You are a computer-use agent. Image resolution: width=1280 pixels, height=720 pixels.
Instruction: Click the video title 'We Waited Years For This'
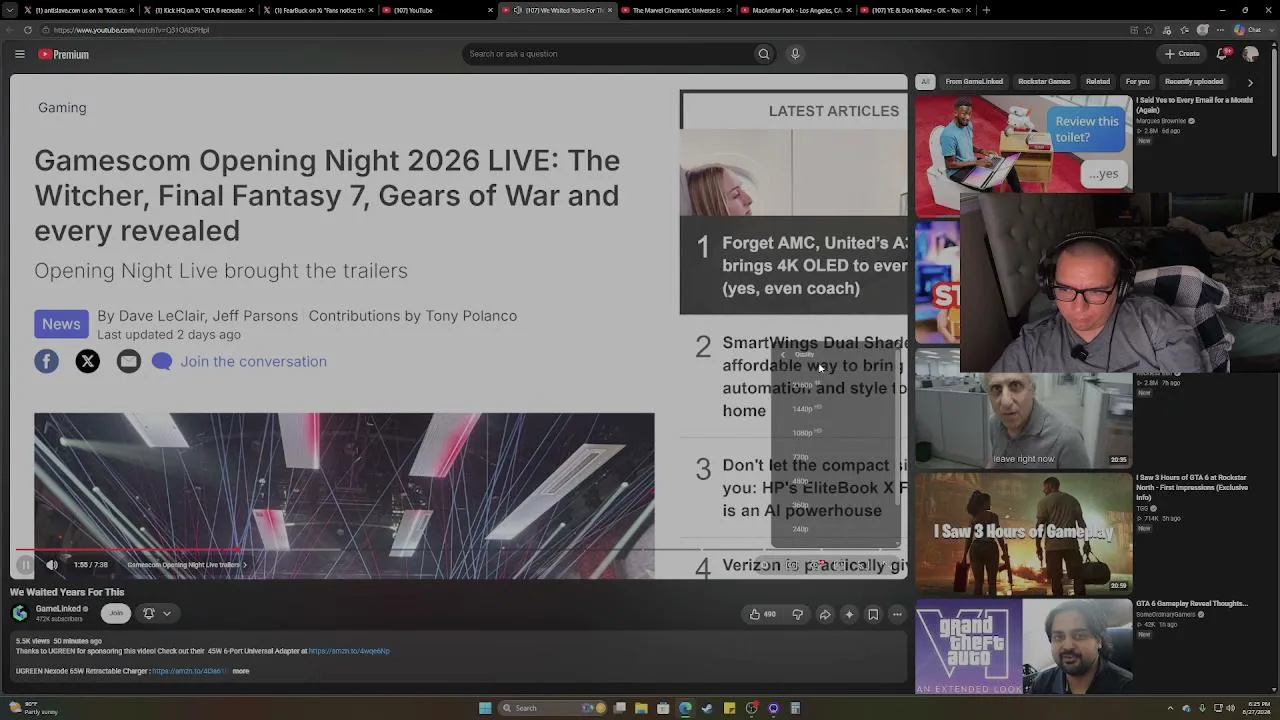[67, 592]
